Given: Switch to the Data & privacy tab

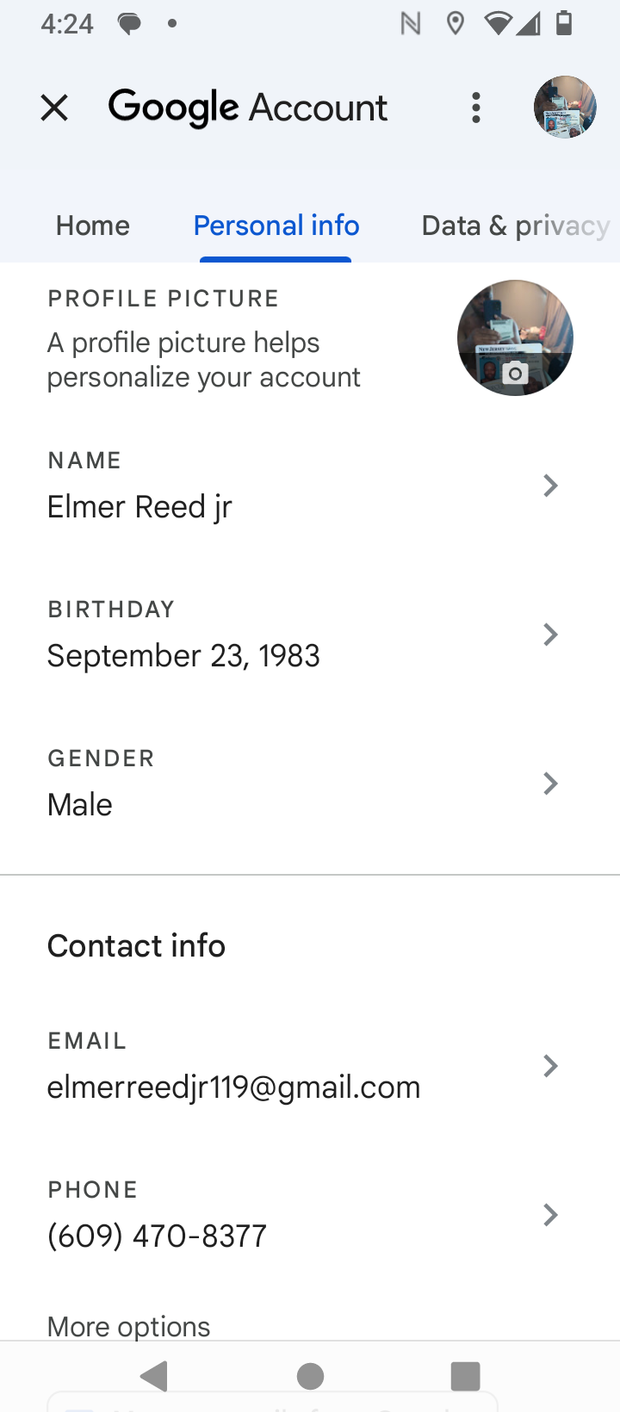Looking at the screenshot, I should point(515,226).
